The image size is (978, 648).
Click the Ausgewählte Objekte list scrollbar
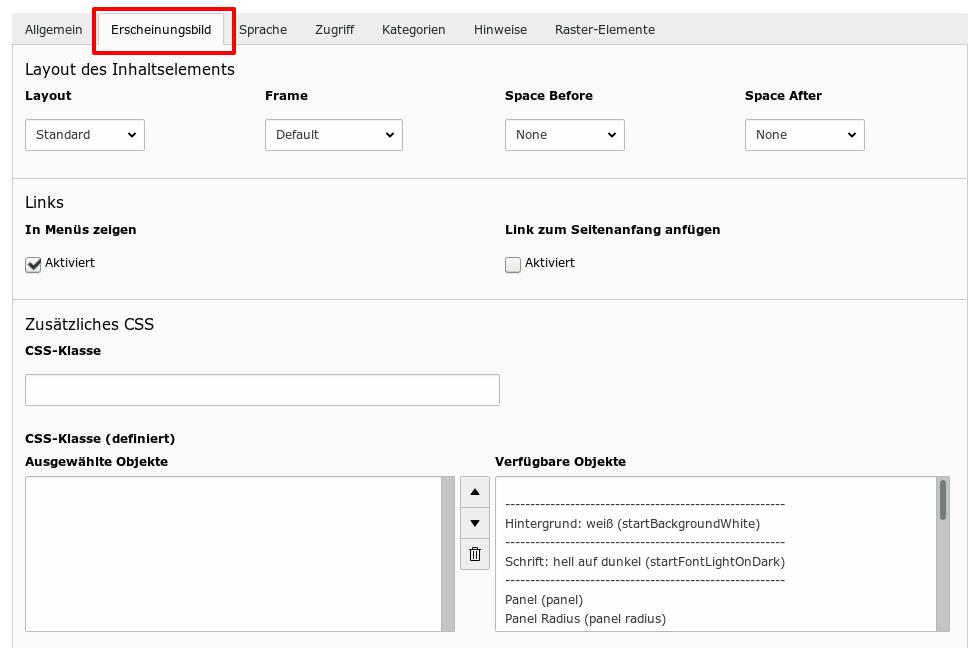(448, 554)
